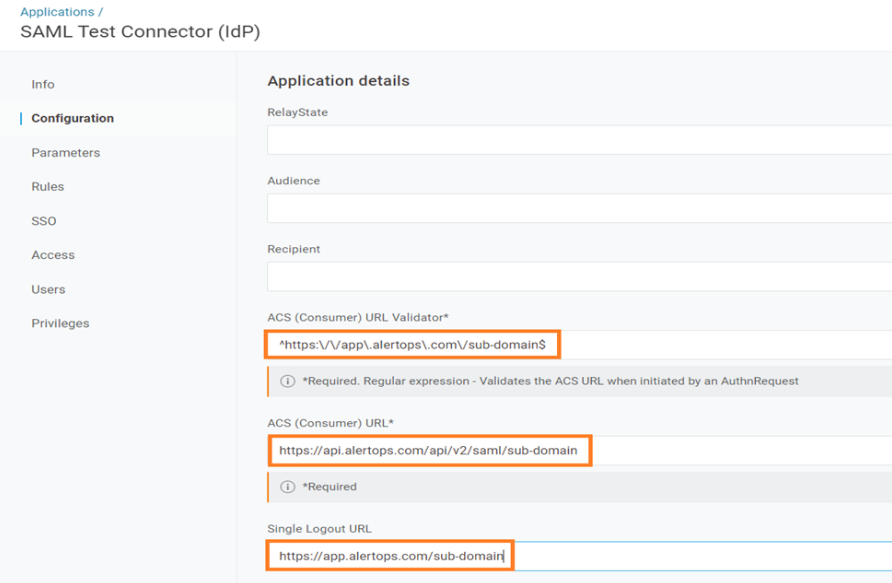Click the Regular expression validation hint text
The width and height of the screenshot is (892, 583).
[550, 381]
